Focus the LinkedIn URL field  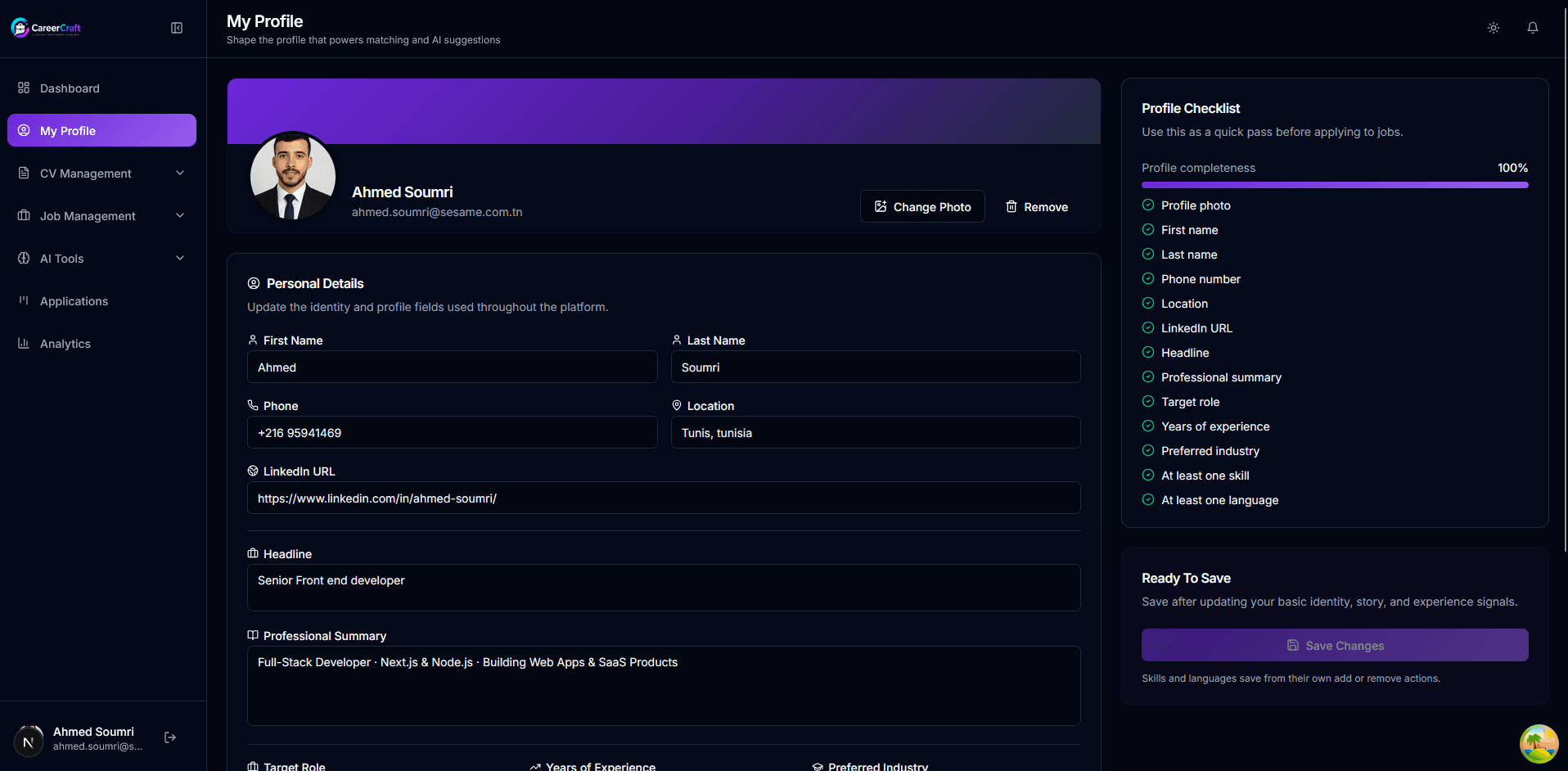[x=664, y=498]
